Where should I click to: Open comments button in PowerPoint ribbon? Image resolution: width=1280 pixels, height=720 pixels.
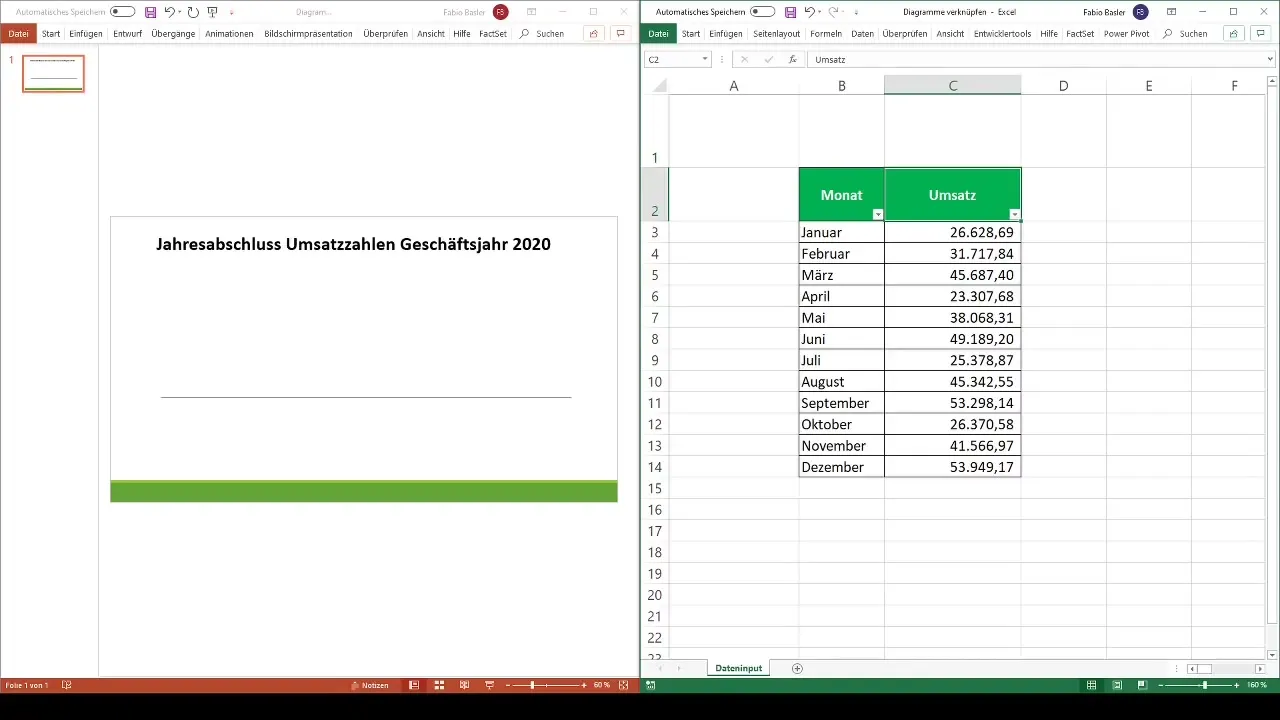coord(621,33)
